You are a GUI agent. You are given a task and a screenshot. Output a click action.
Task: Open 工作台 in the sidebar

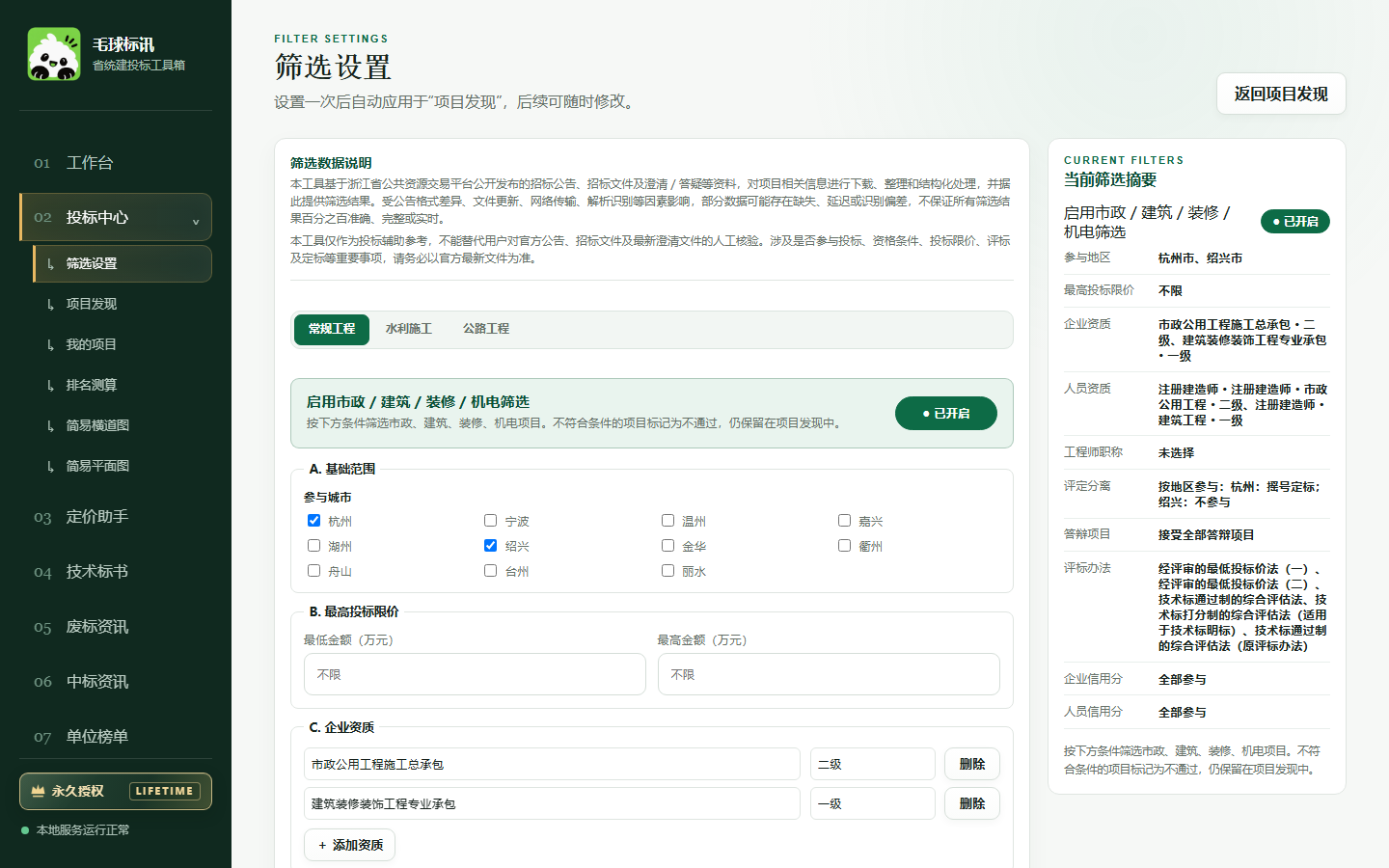coord(116,163)
